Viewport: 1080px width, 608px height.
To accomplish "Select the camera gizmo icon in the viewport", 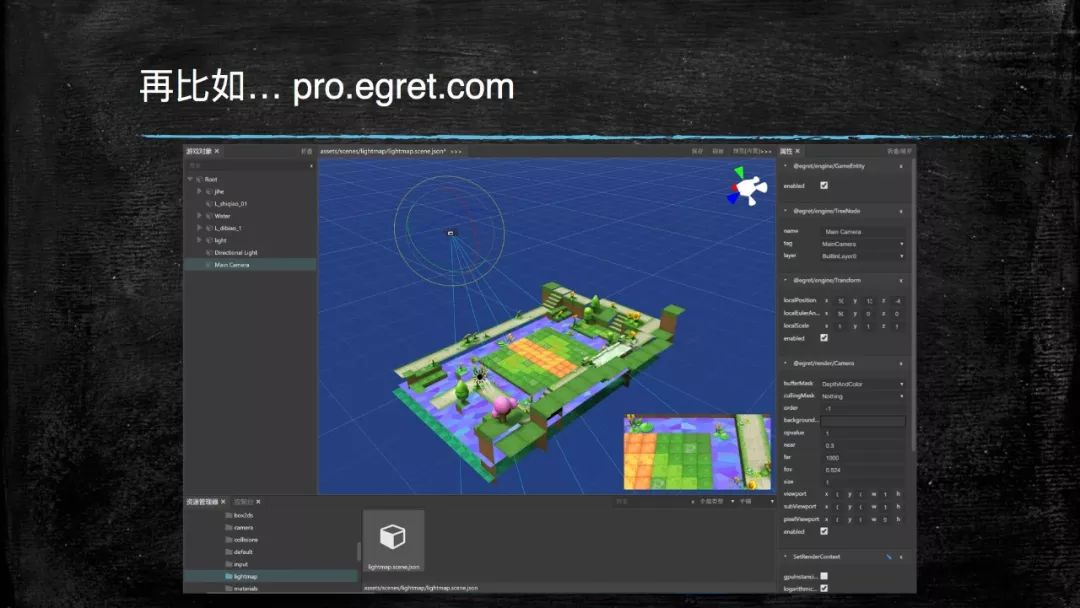I will [451, 233].
